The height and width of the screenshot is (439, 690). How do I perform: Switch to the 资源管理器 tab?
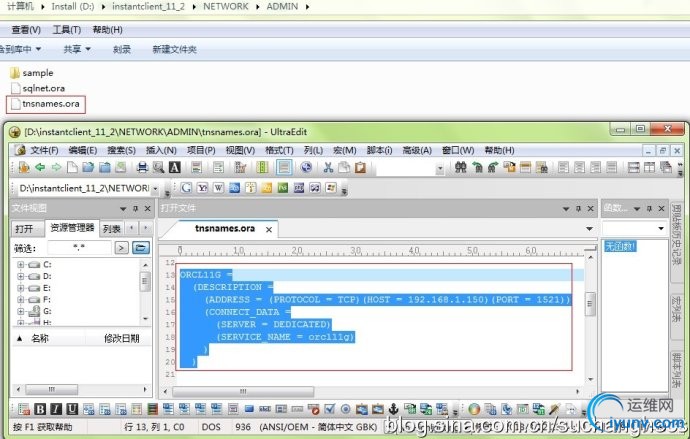tap(72, 228)
